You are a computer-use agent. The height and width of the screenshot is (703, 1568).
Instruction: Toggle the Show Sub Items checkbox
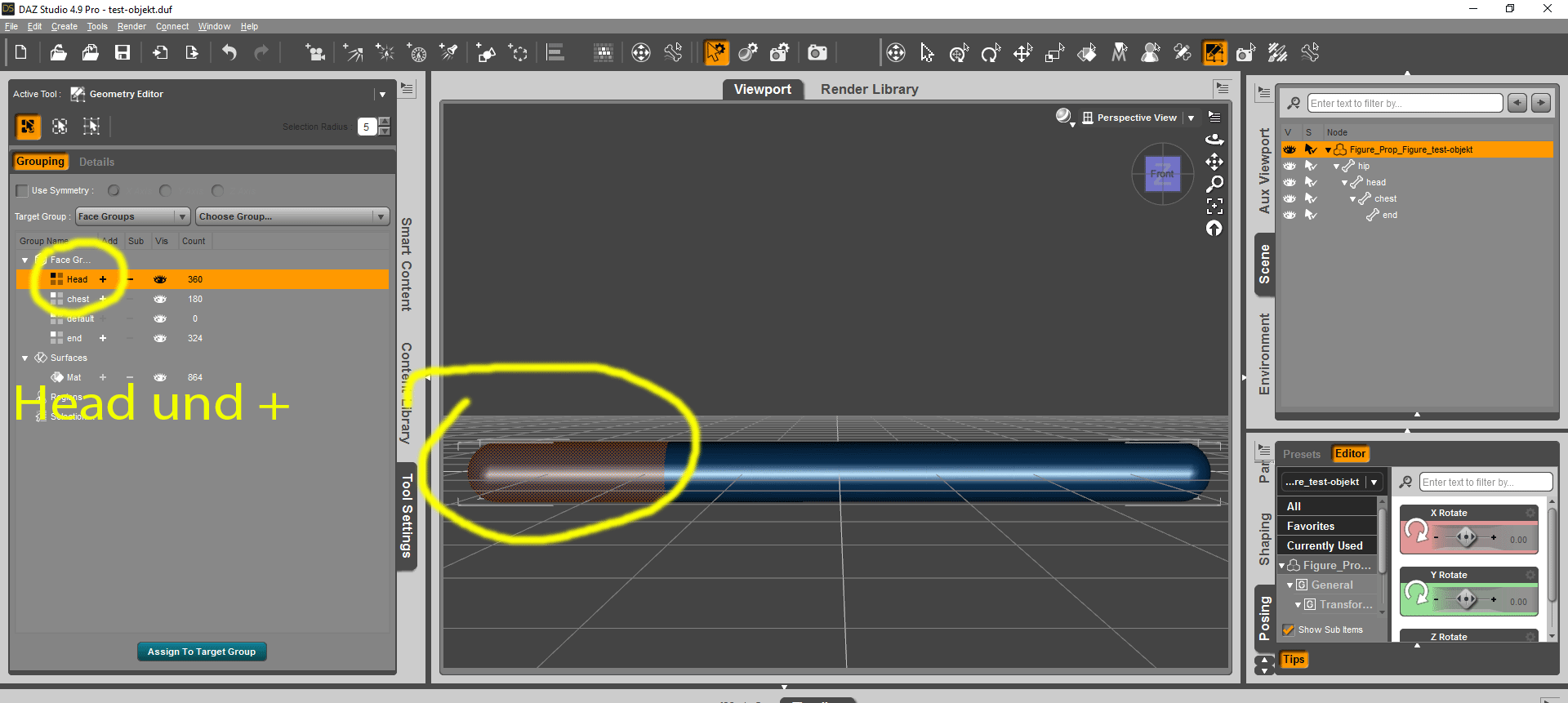coord(1289,630)
